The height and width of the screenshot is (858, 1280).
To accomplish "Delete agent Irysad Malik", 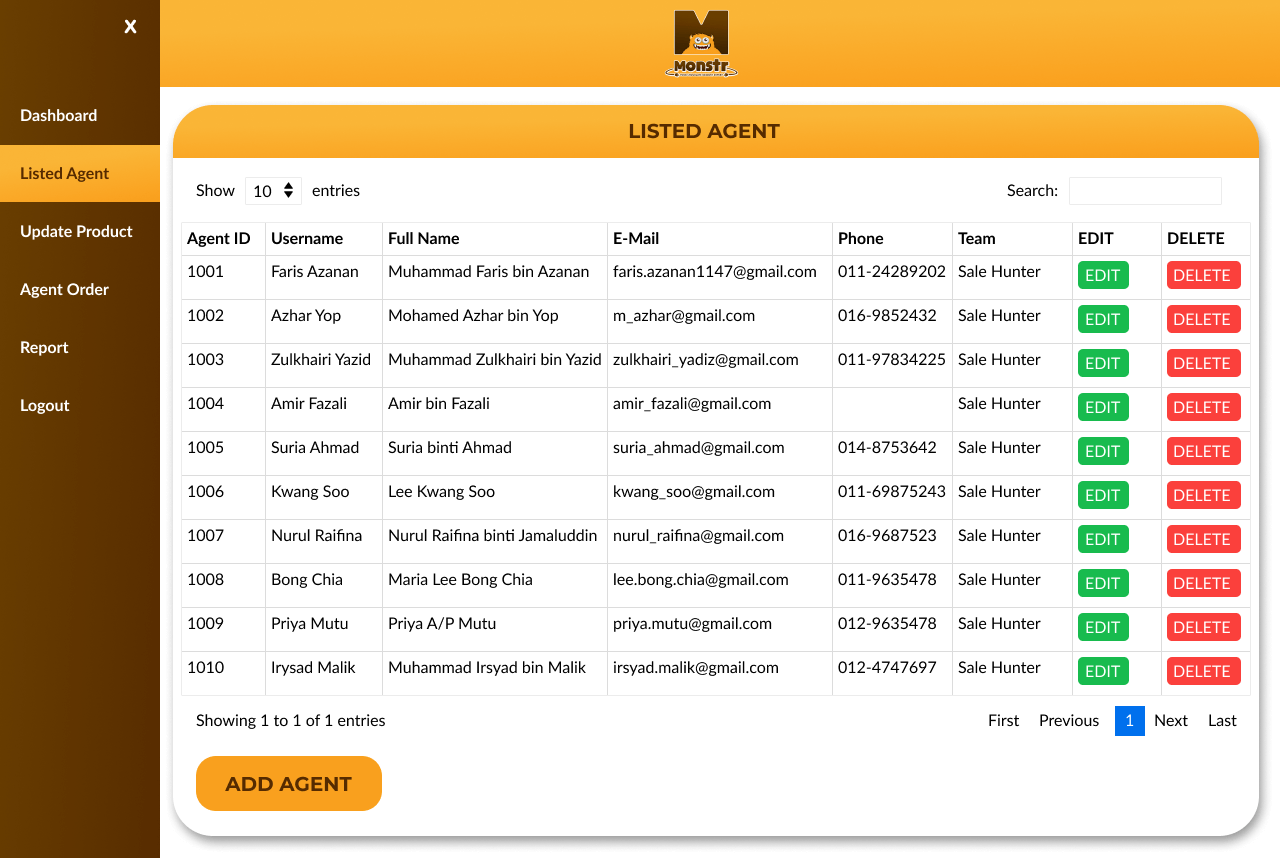I will [x=1203, y=671].
